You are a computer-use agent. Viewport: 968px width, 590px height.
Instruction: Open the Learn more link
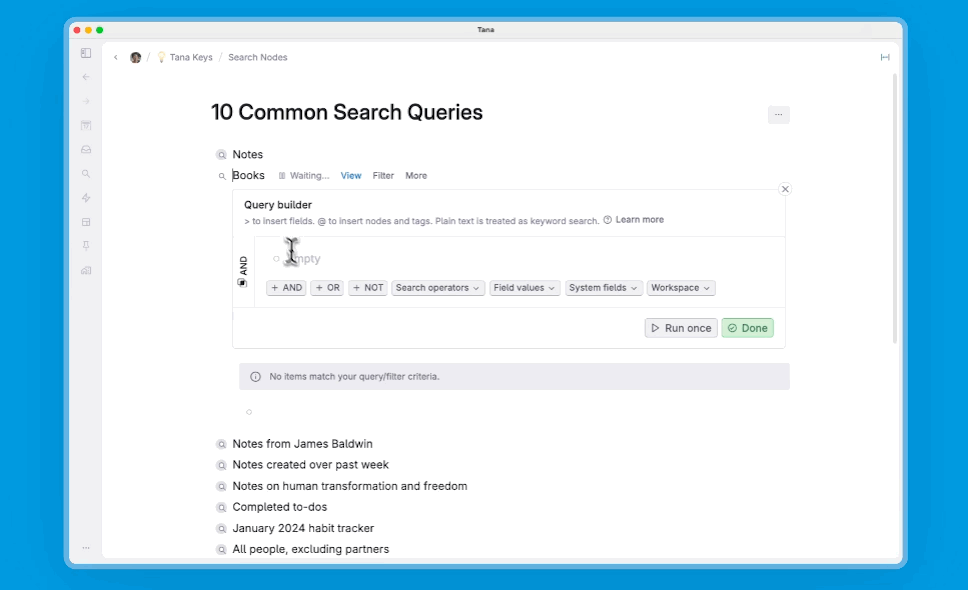coord(640,220)
